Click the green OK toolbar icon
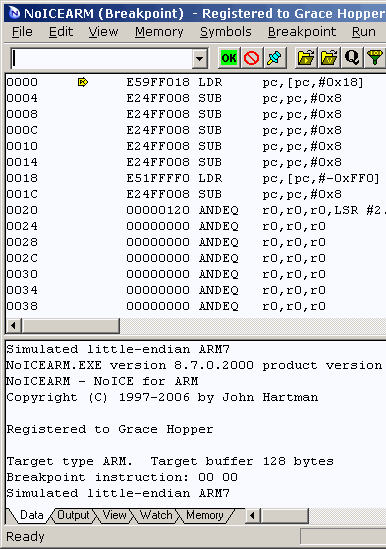This screenshot has height=549, width=386. click(x=229, y=58)
